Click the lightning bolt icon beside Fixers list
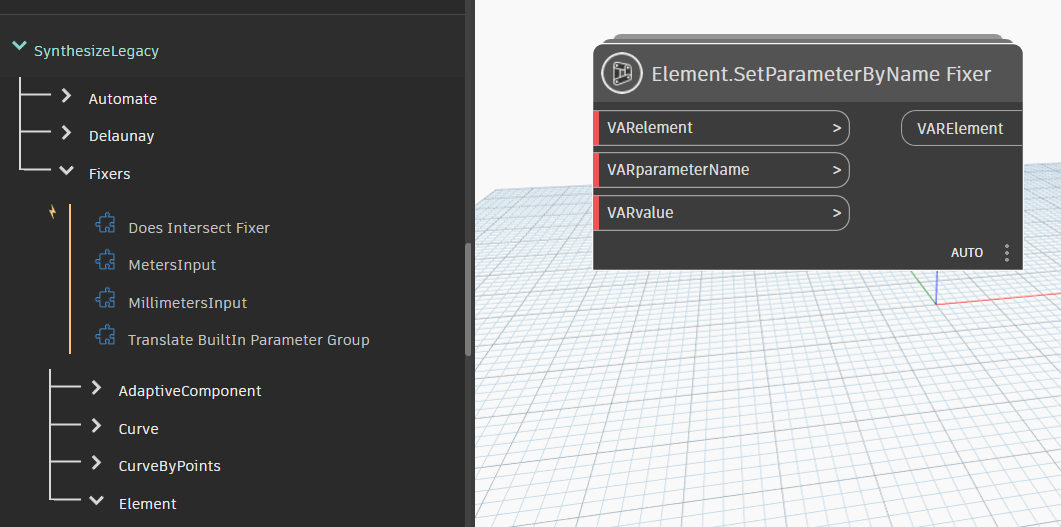Image resolution: width=1061 pixels, height=527 pixels. pos(53,212)
